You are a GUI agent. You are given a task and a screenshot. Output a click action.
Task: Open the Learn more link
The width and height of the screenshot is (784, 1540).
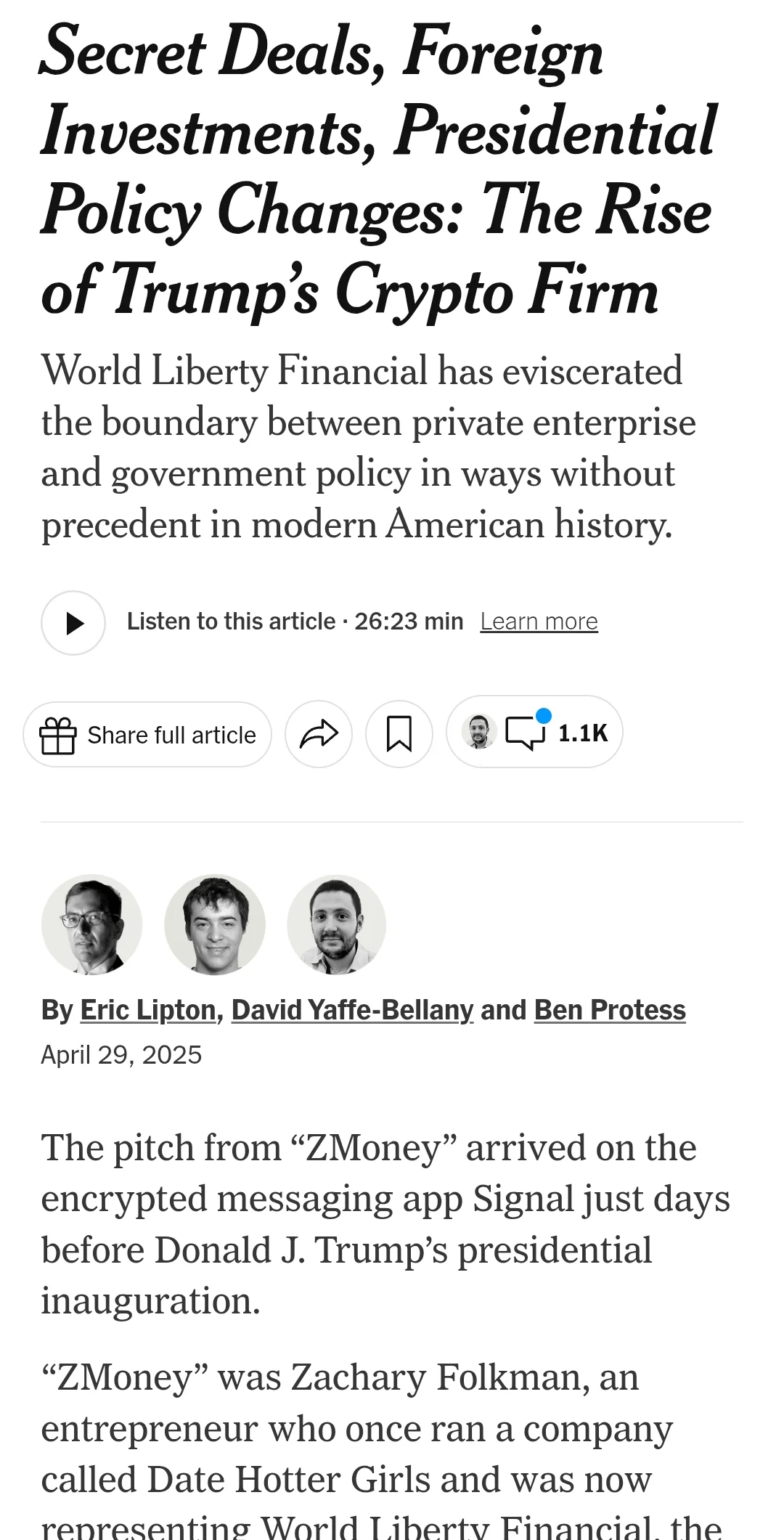539,622
